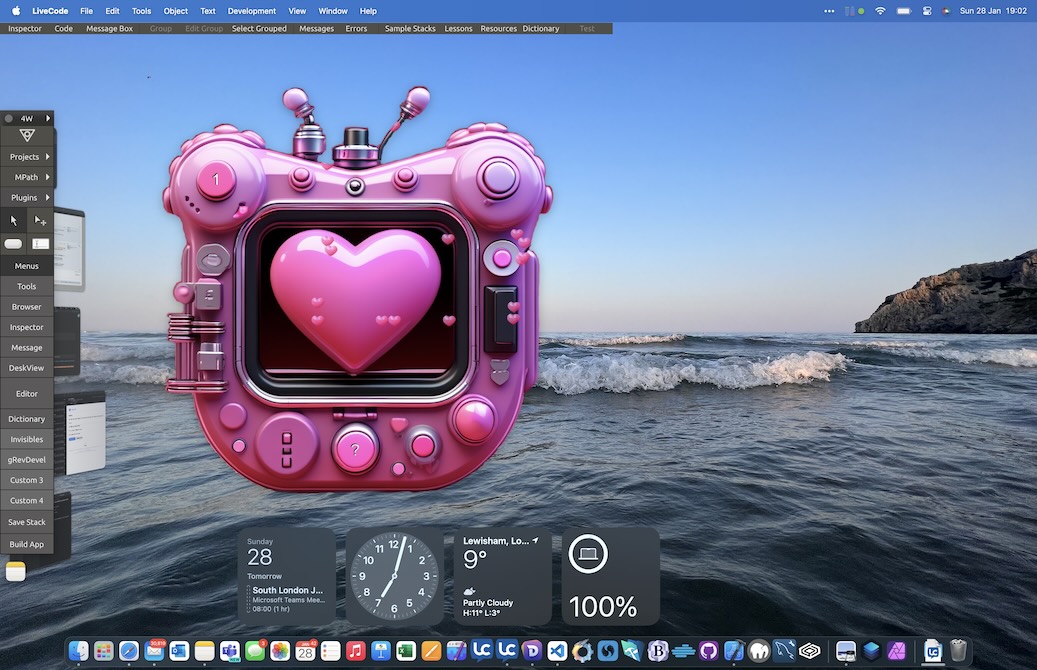
Task: Click the 4W triangle logo icon
Action: coord(27,136)
